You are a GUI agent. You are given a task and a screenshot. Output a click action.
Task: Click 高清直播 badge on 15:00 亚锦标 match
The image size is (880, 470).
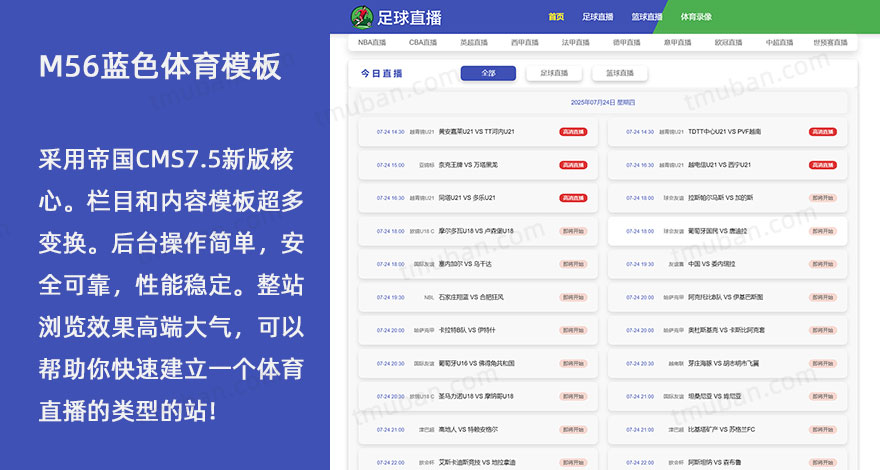tap(573, 165)
